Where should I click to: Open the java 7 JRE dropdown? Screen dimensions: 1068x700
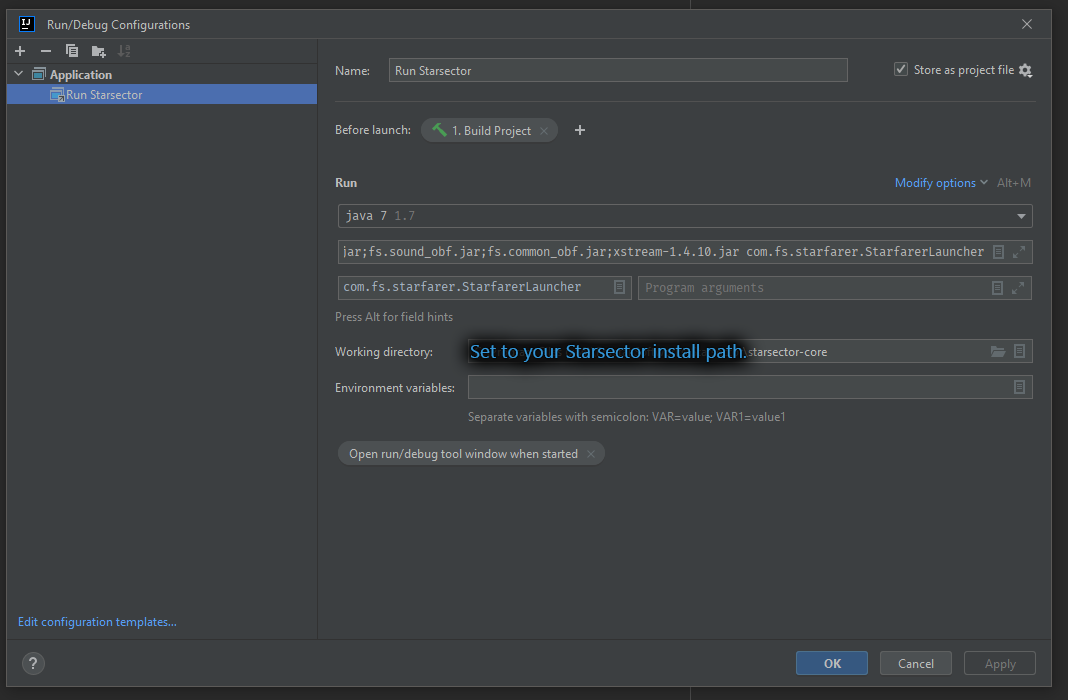coord(1021,216)
